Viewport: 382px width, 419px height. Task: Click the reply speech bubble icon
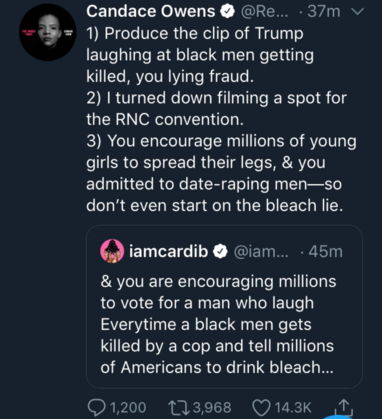[97, 407]
